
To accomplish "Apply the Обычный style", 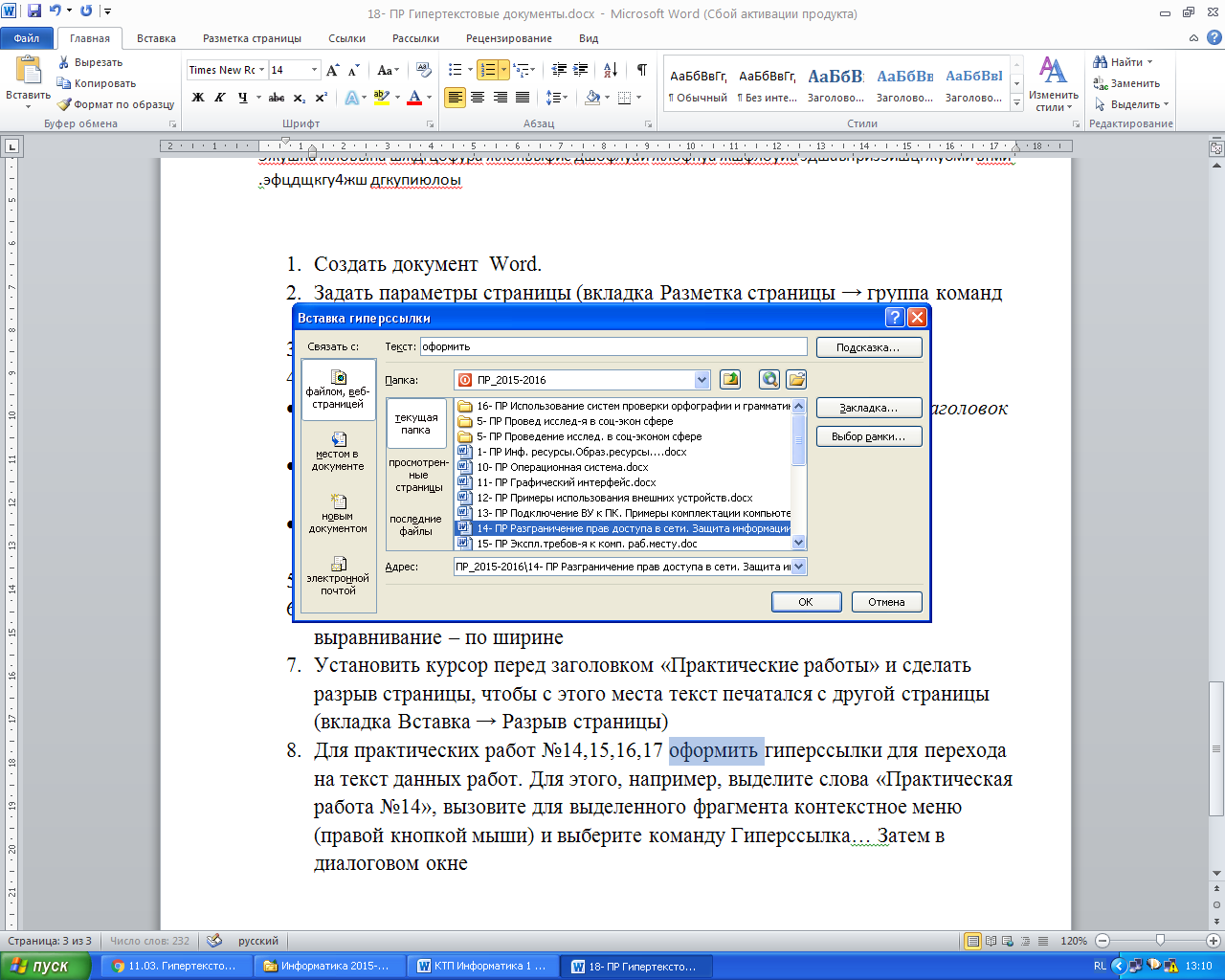I will pos(698,84).
